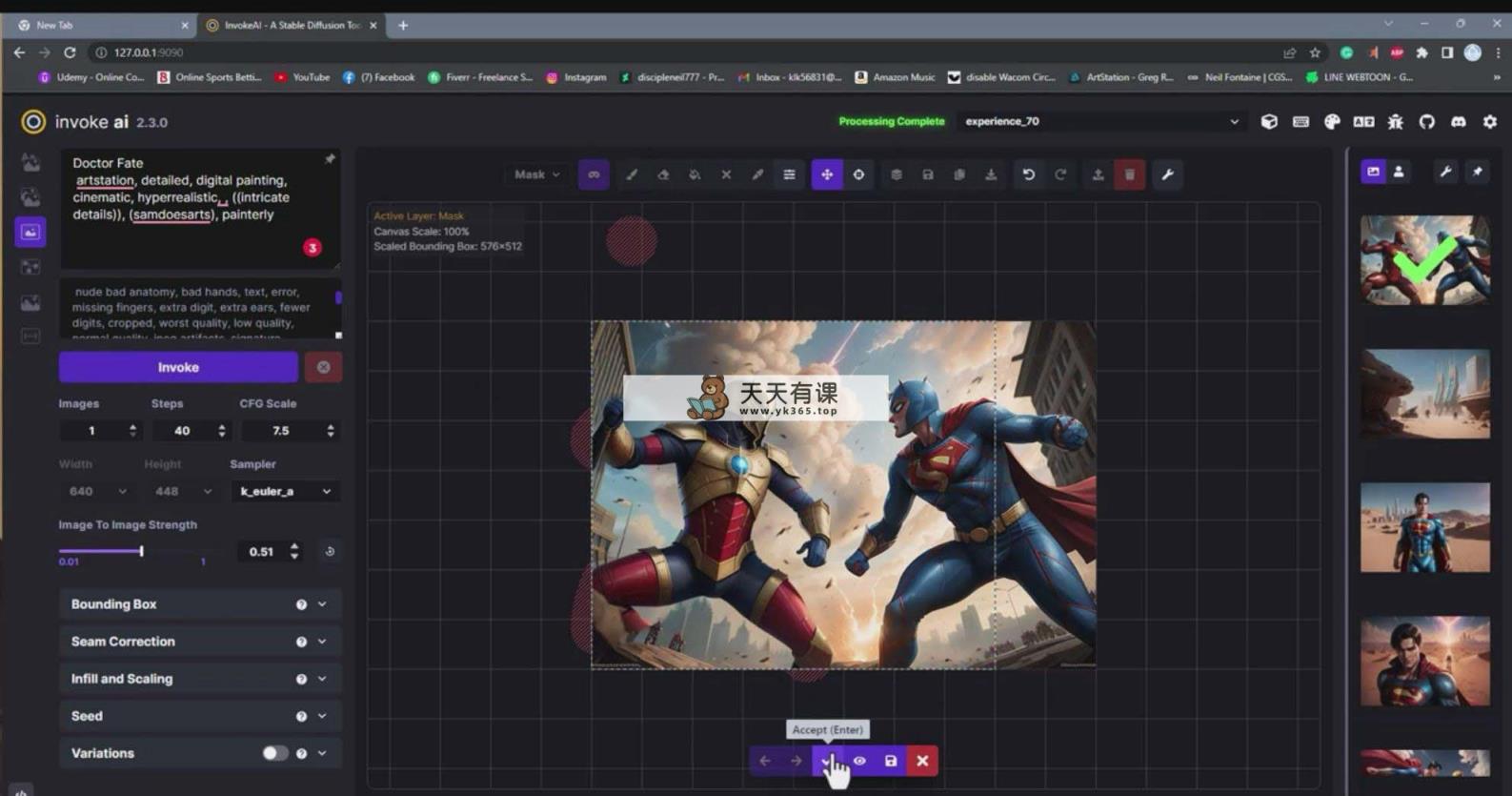Click the pin icon in prompt box
1512x796 pixels.
click(330, 159)
